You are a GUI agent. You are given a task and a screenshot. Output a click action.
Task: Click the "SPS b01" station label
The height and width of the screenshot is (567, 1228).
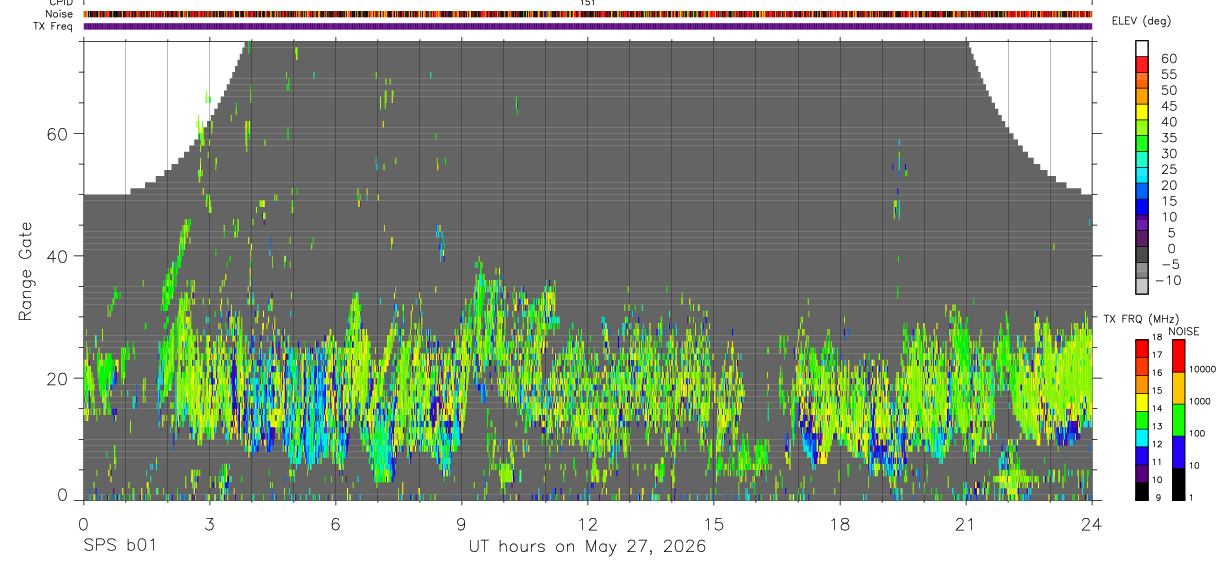tap(119, 547)
